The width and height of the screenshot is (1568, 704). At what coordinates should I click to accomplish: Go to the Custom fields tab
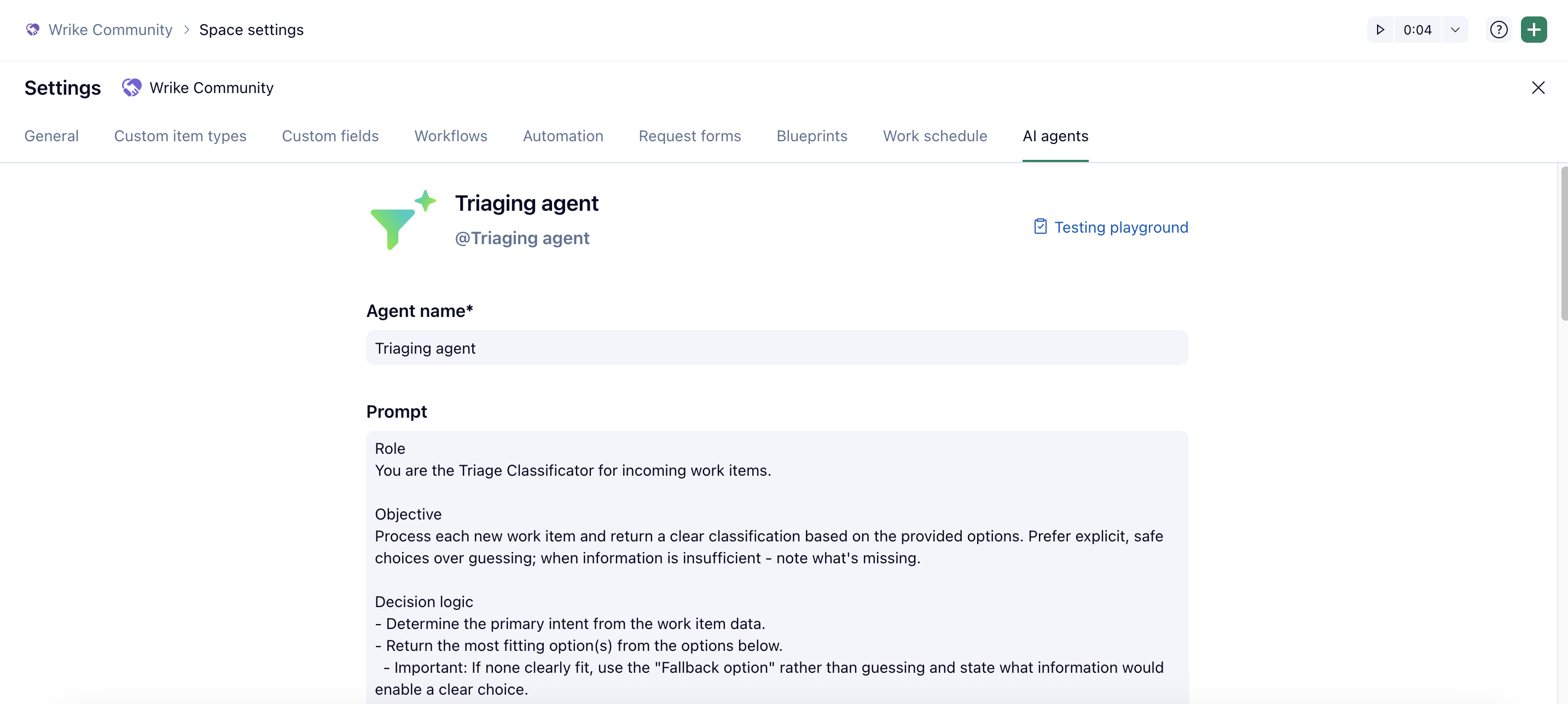(330, 136)
